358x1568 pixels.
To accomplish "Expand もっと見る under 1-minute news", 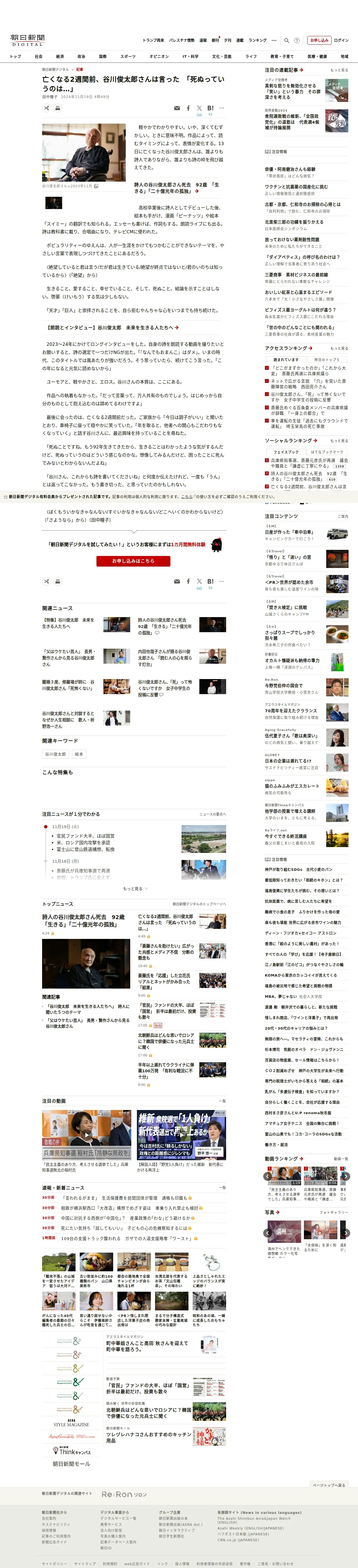I will 135,889.
